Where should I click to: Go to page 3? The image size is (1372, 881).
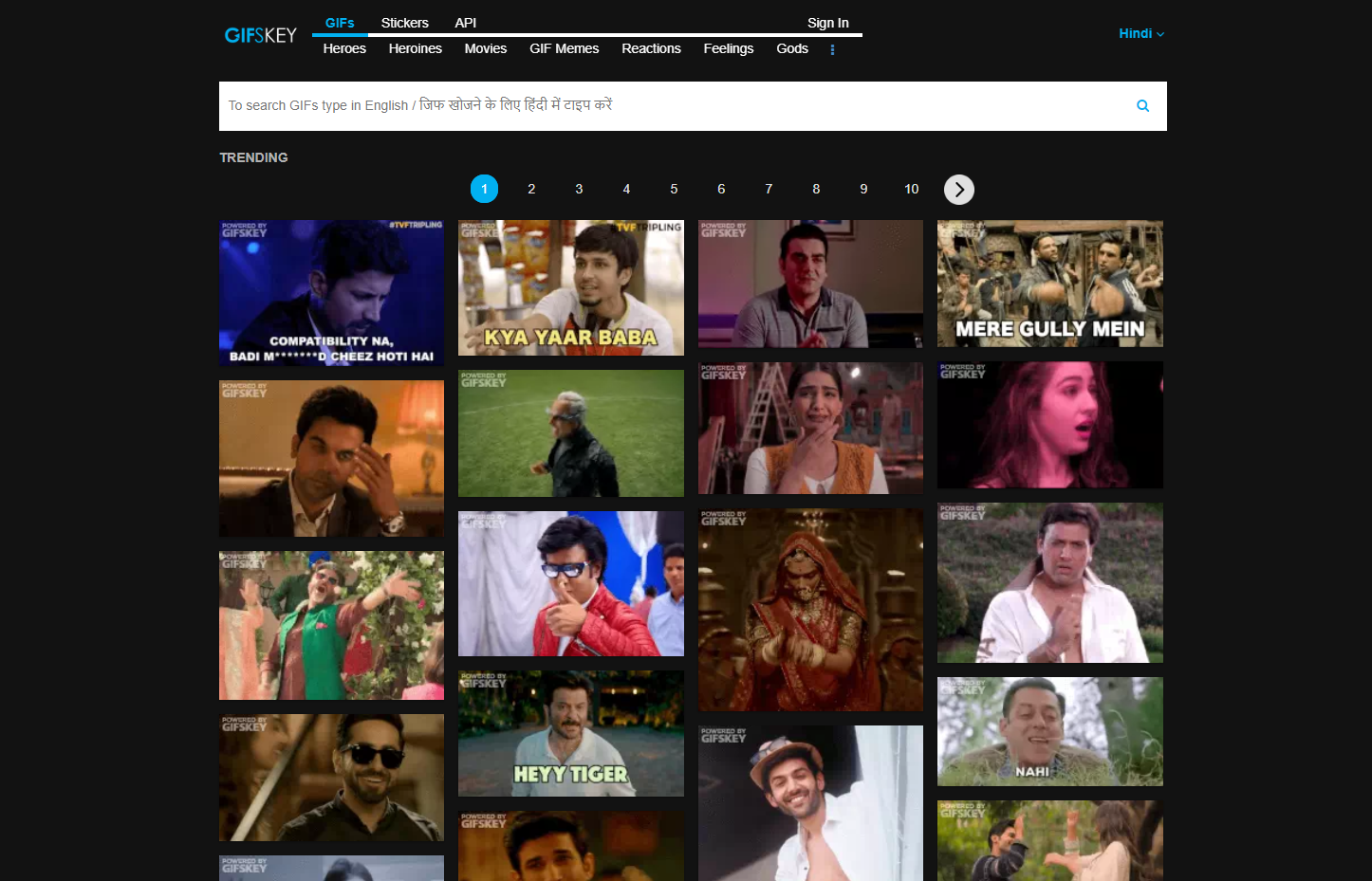click(579, 189)
